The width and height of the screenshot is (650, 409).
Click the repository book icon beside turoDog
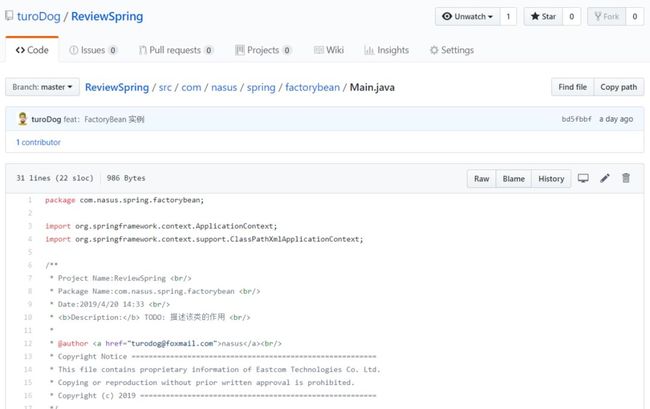click(x=9, y=16)
